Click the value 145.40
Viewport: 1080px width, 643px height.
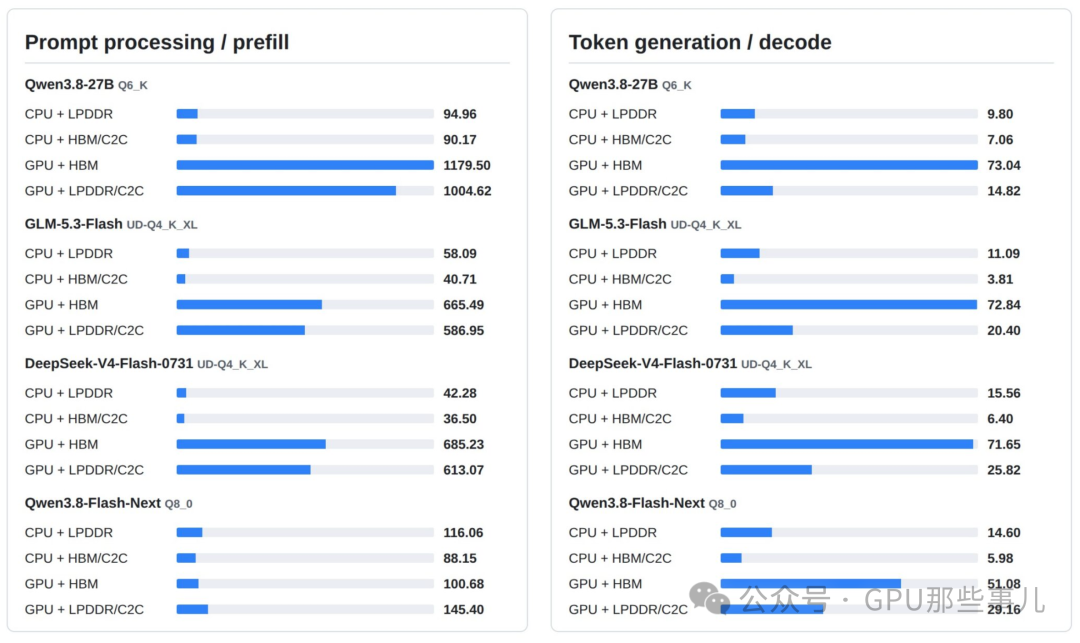click(464, 610)
